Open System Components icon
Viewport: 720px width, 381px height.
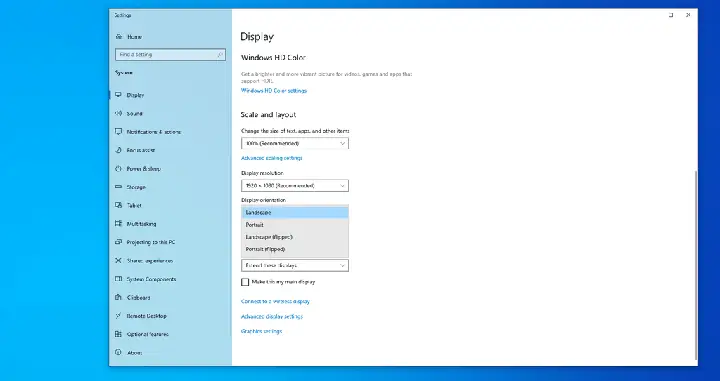[x=118, y=279]
